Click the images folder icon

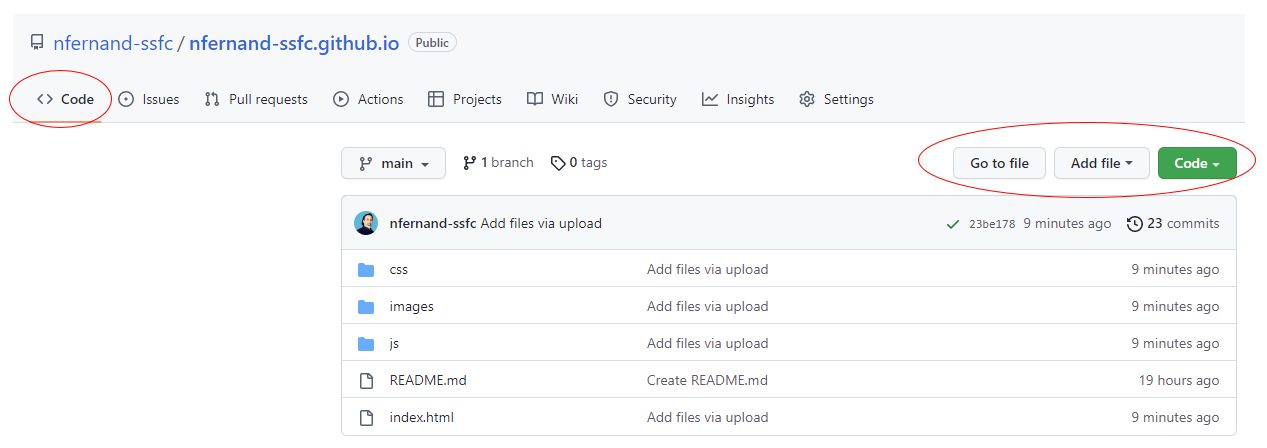366,307
